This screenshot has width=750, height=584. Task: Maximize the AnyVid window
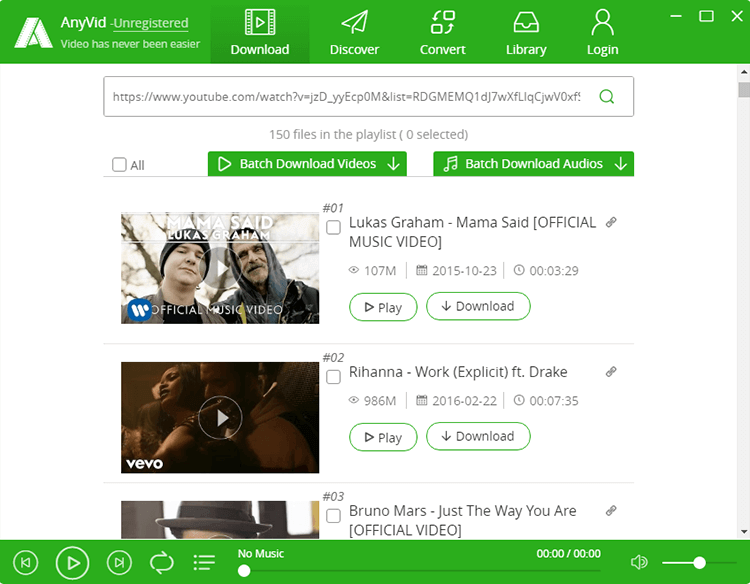tap(706, 16)
